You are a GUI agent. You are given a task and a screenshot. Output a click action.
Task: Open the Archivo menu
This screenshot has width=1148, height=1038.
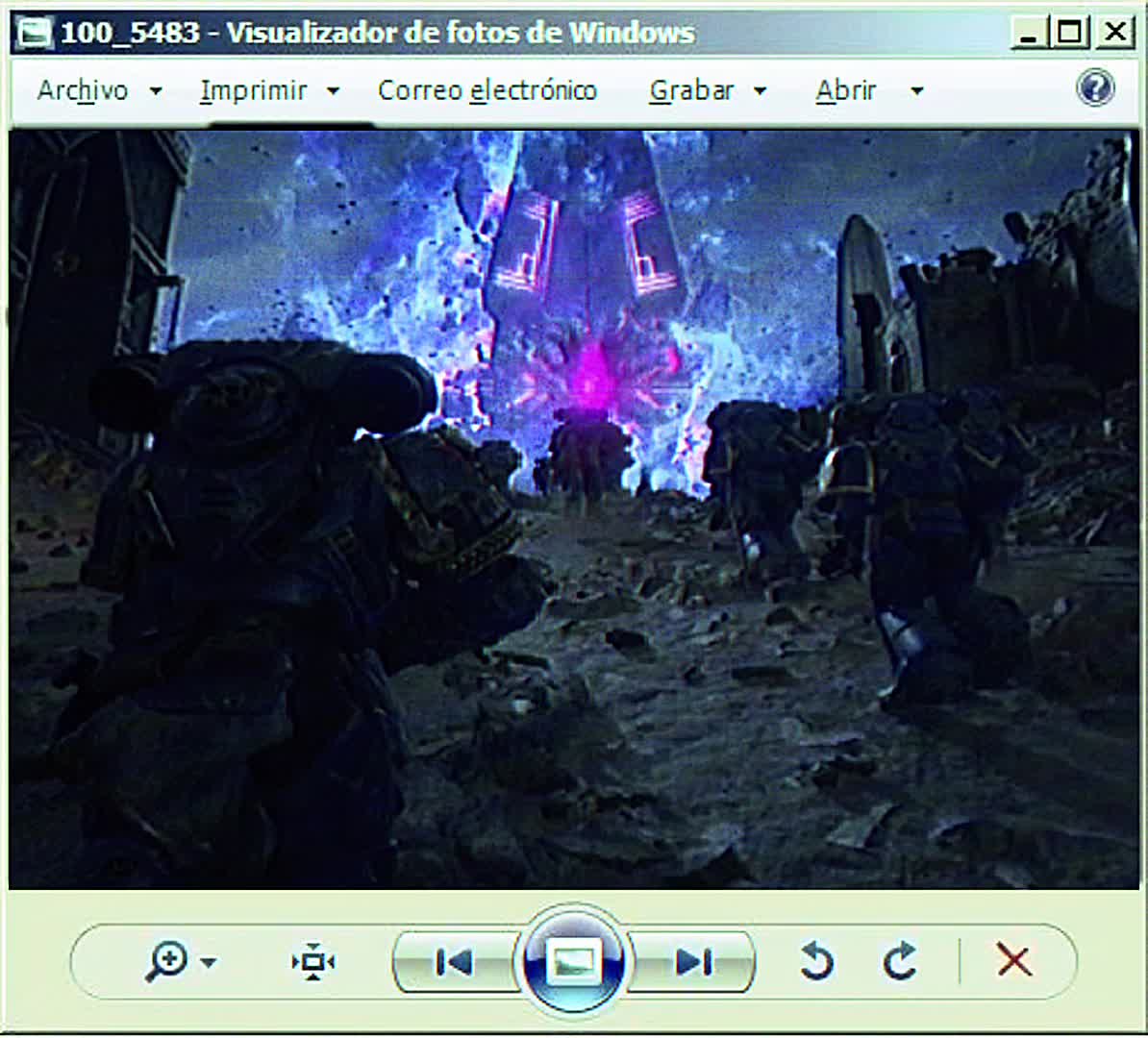click(82, 90)
